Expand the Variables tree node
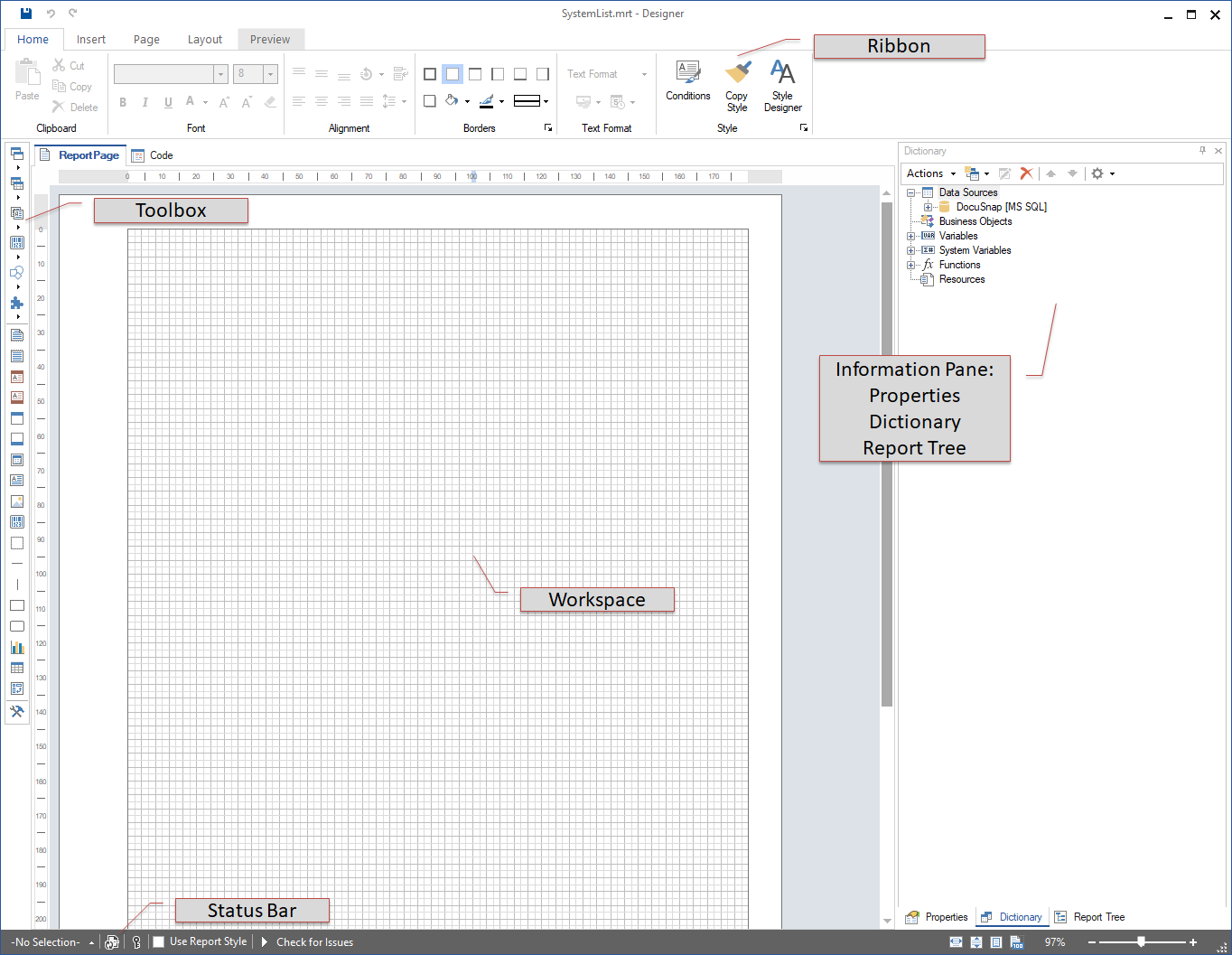 click(910, 236)
